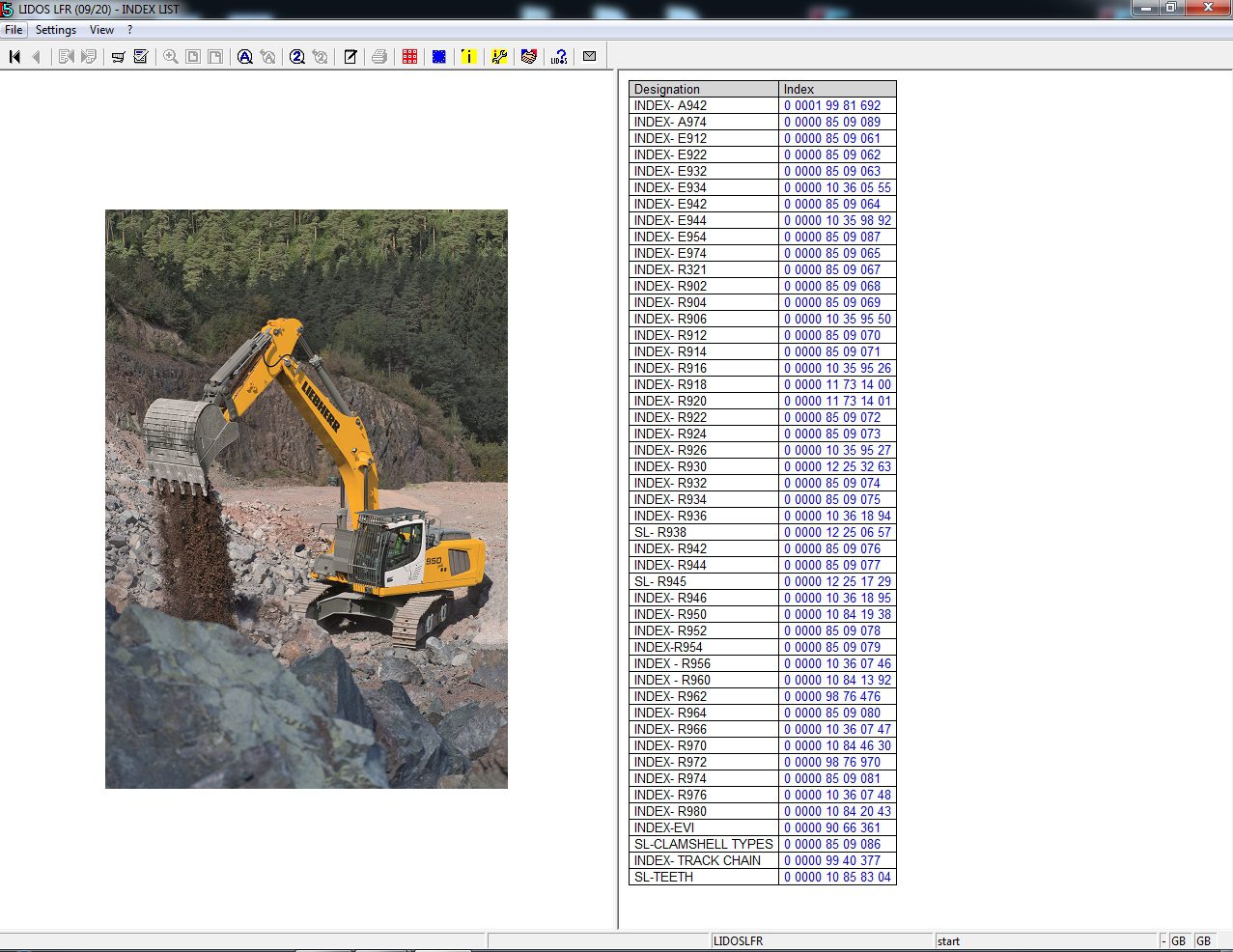
Task: Click the greyed next document icon
Action: coord(89,57)
